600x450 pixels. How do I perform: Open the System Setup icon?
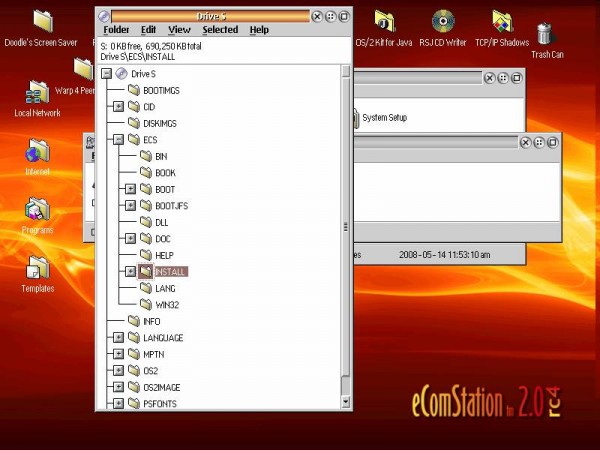point(384,118)
